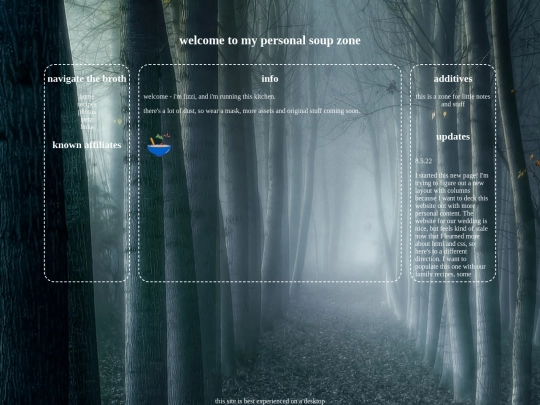Click the 'updates' heading
540x405 pixels.
click(453, 137)
